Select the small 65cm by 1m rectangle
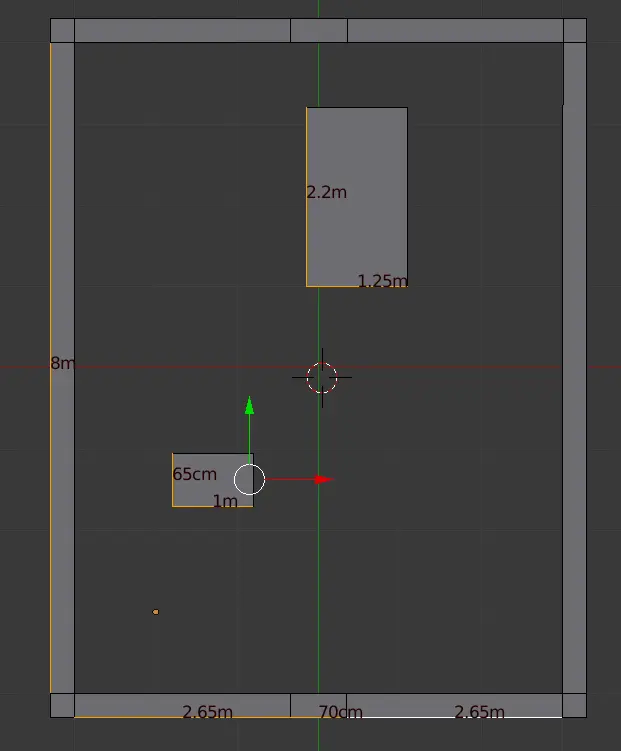Image resolution: width=621 pixels, height=751 pixels. click(x=205, y=490)
